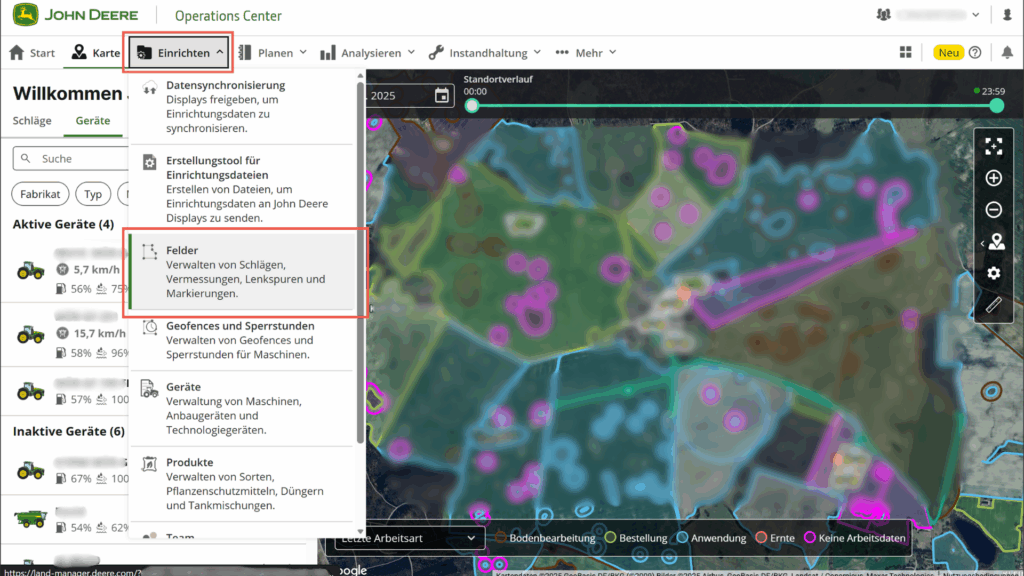Screen dimensions: 1024x576
Task: Zoom out on the map
Action: [x=993, y=210]
